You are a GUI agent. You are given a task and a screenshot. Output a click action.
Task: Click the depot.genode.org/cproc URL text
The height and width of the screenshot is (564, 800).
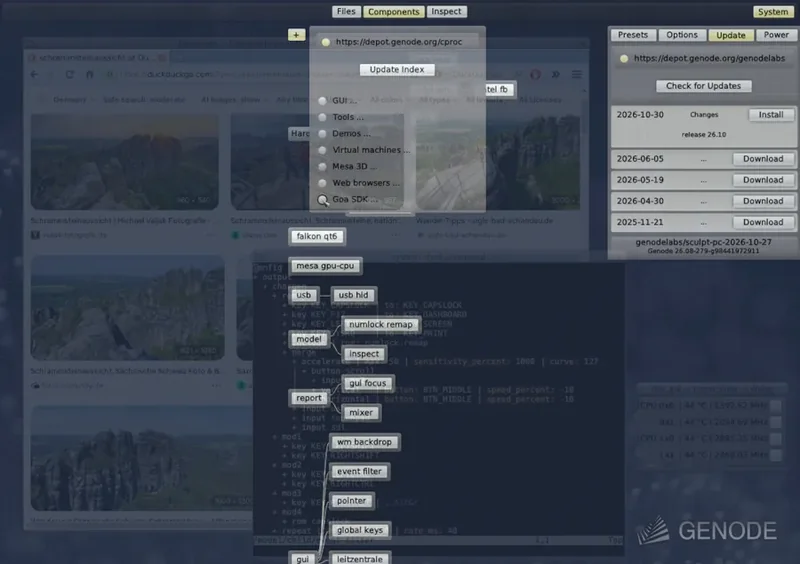click(x=399, y=42)
